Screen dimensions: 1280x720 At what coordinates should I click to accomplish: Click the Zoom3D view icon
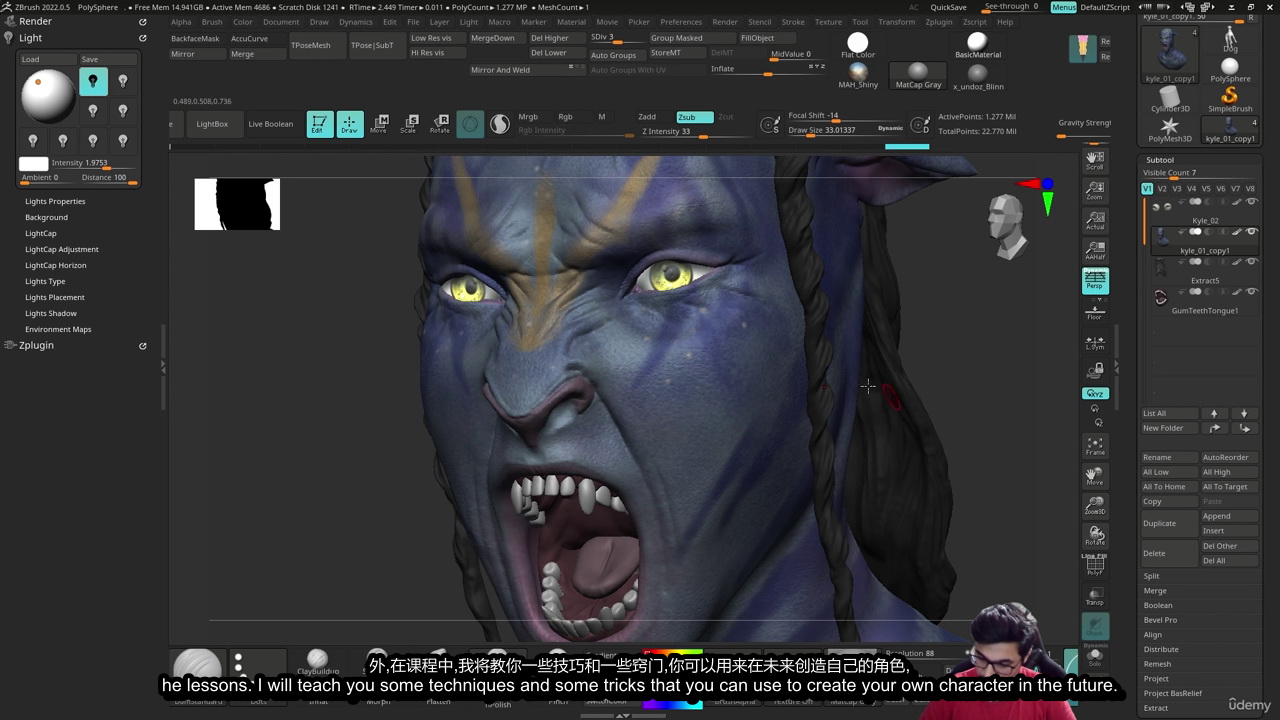(x=1095, y=506)
